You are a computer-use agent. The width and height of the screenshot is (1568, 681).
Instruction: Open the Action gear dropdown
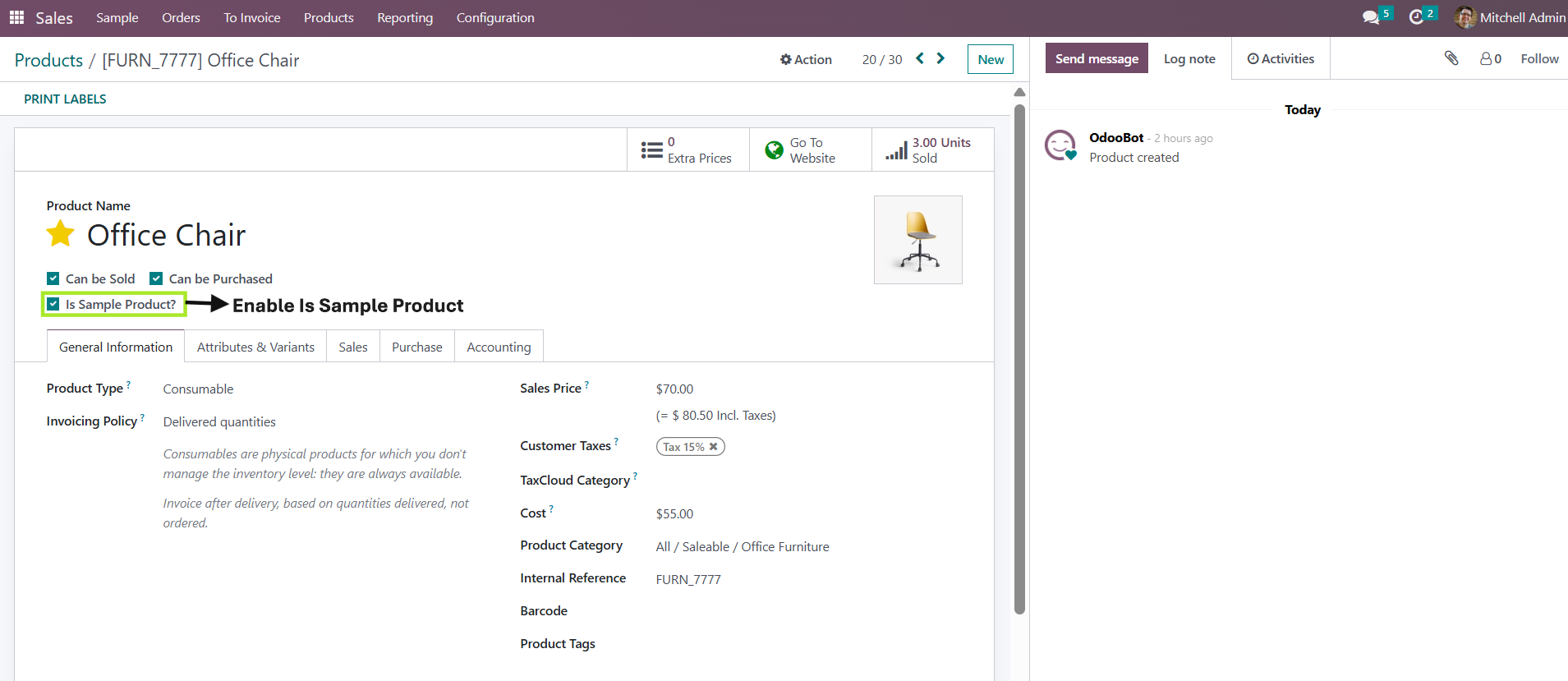click(806, 59)
